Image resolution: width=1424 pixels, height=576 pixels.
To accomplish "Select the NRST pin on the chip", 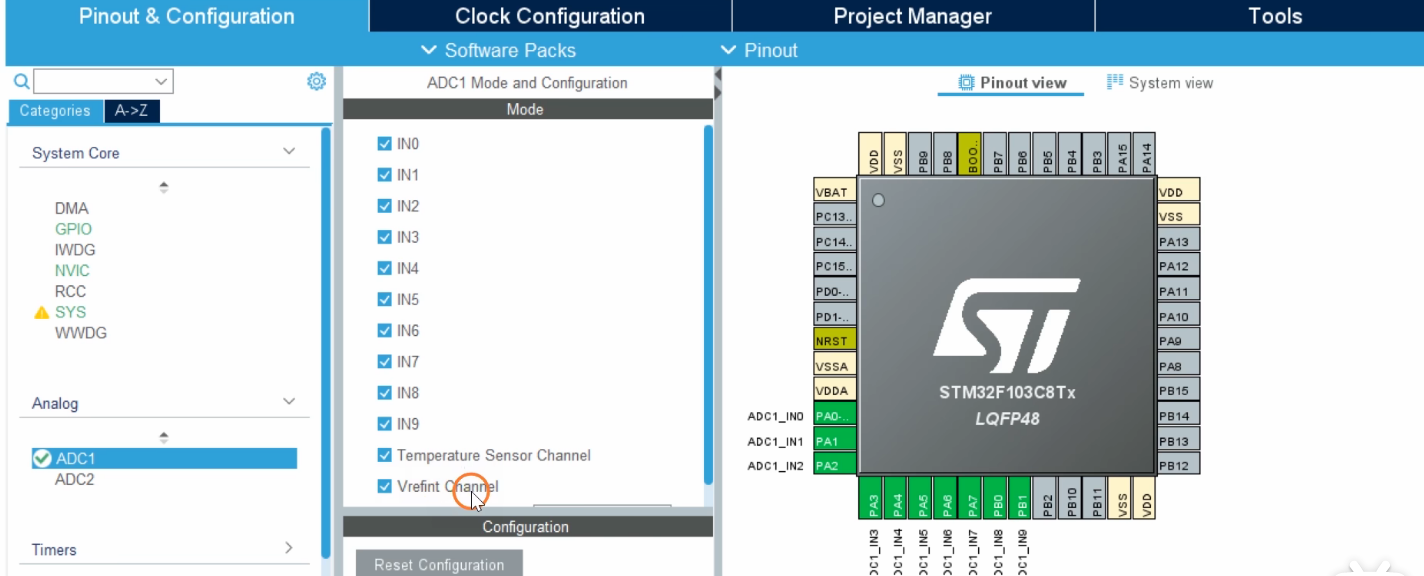I will [835, 341].
